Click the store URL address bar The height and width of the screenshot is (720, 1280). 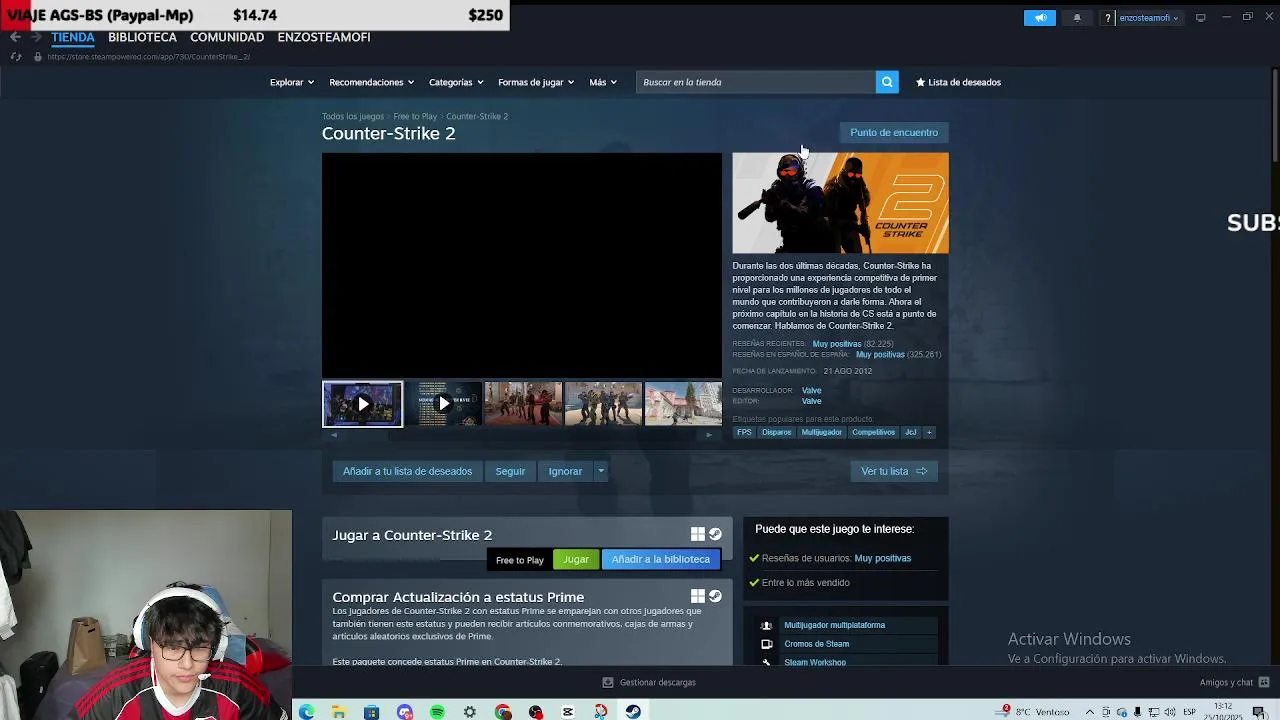(x=150, y=56)
